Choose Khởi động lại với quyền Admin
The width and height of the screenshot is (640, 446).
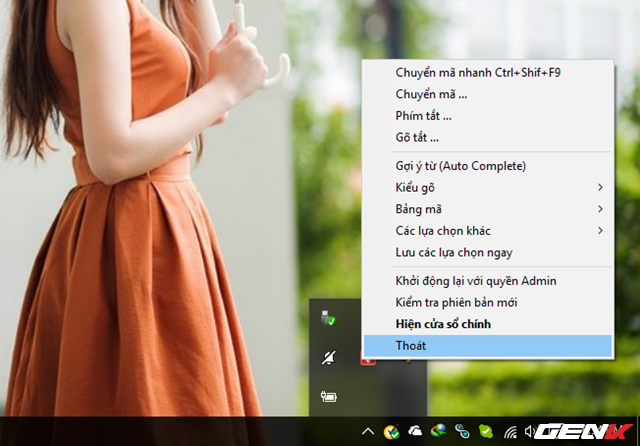[x=488, y=281]
